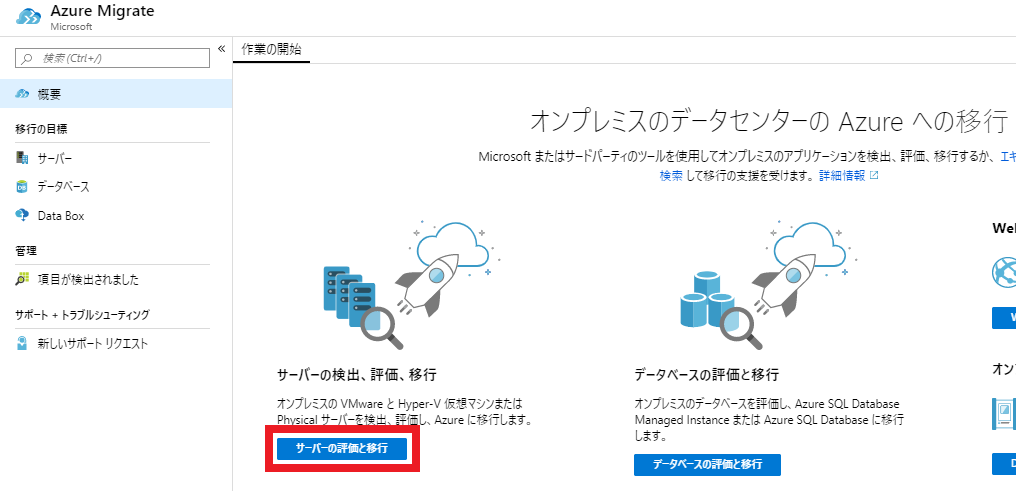Open the サーバー sidebar item
1016x491 pixels.
54,158
